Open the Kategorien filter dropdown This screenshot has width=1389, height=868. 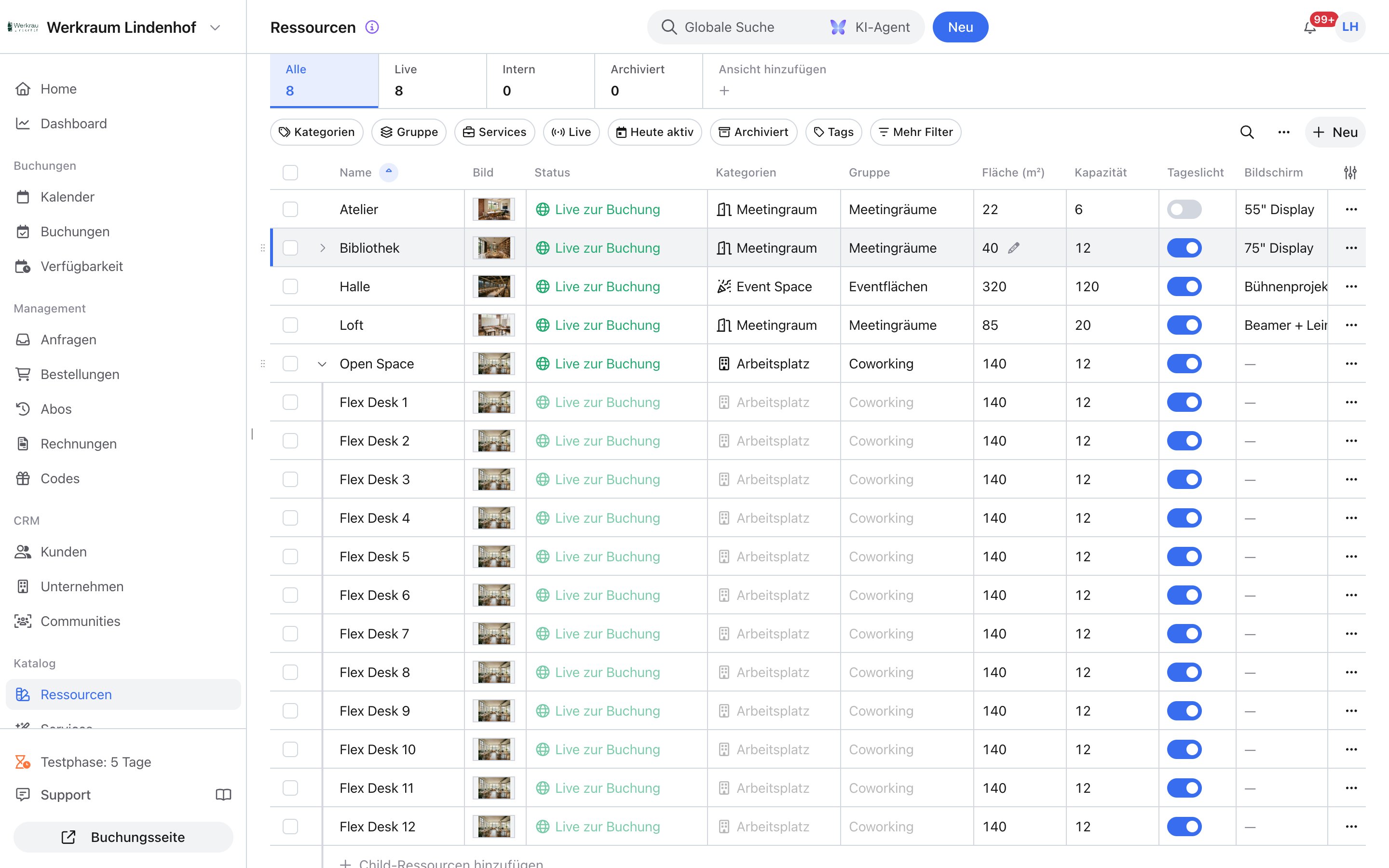point(317,132)
